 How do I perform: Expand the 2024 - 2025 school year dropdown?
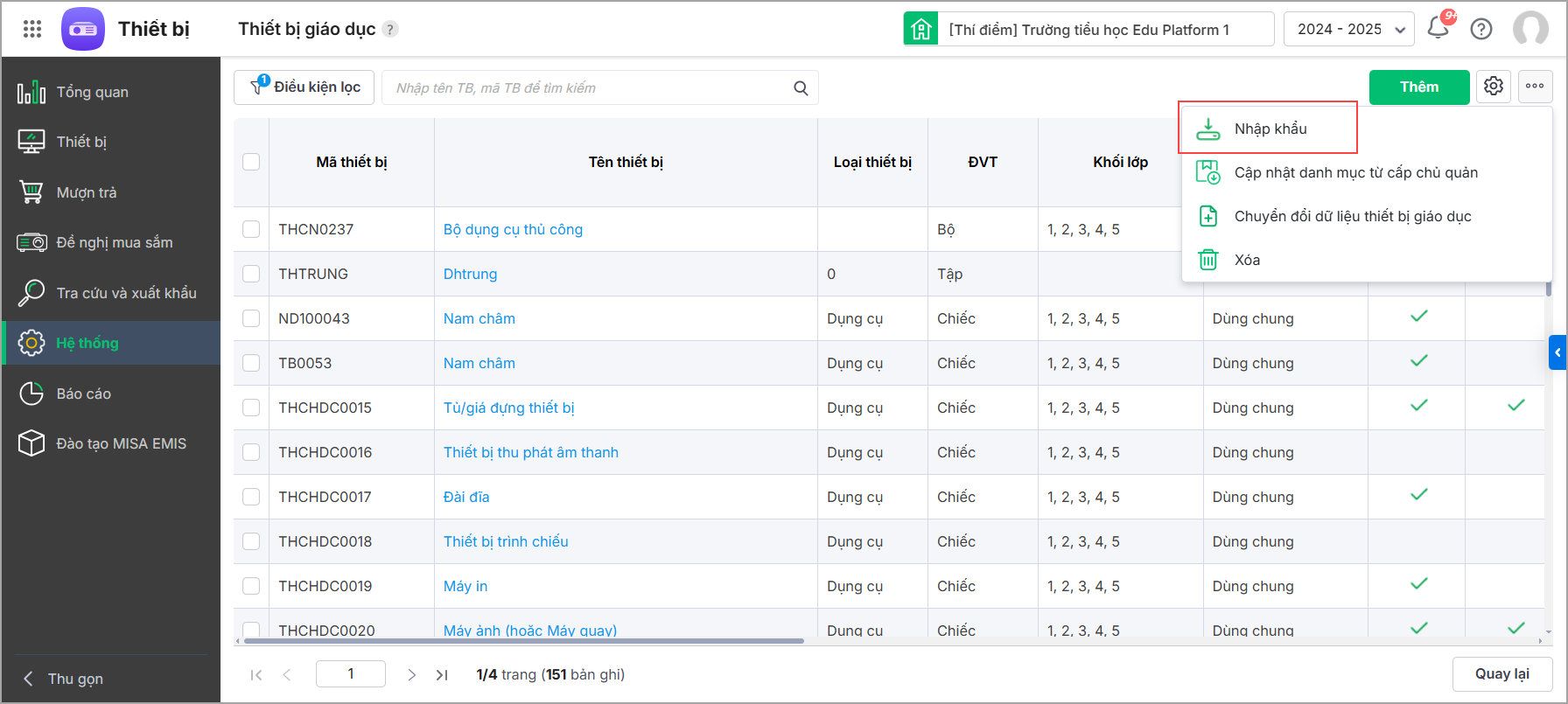pos(1348,29)
